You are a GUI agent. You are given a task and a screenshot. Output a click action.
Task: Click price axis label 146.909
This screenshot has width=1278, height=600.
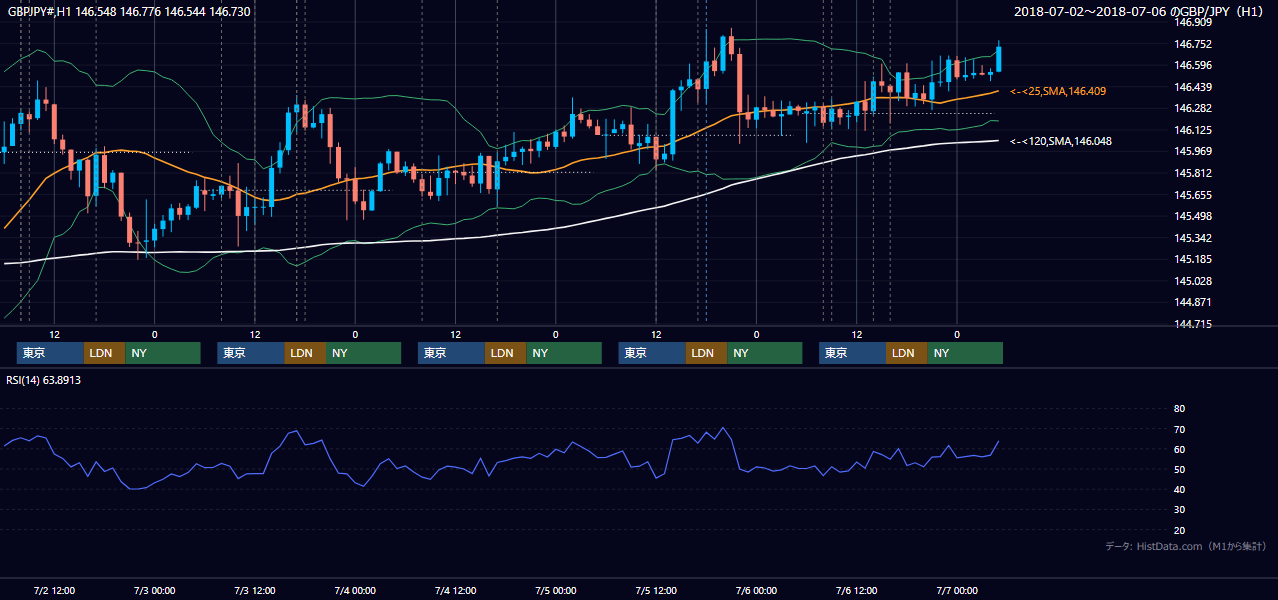[x=1194, y=22]
